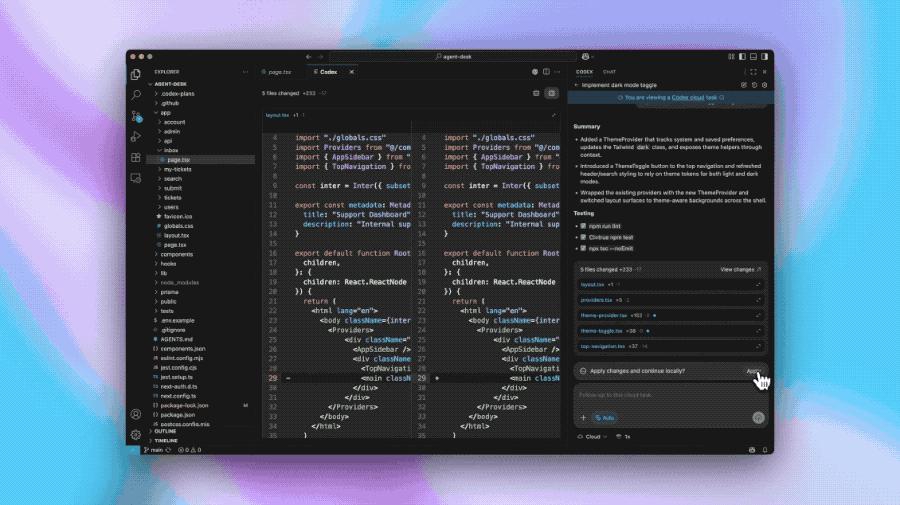The height and width of the screenshot is (505, 900).
Task: Open the Source Control view
Action: coord(136,115)
